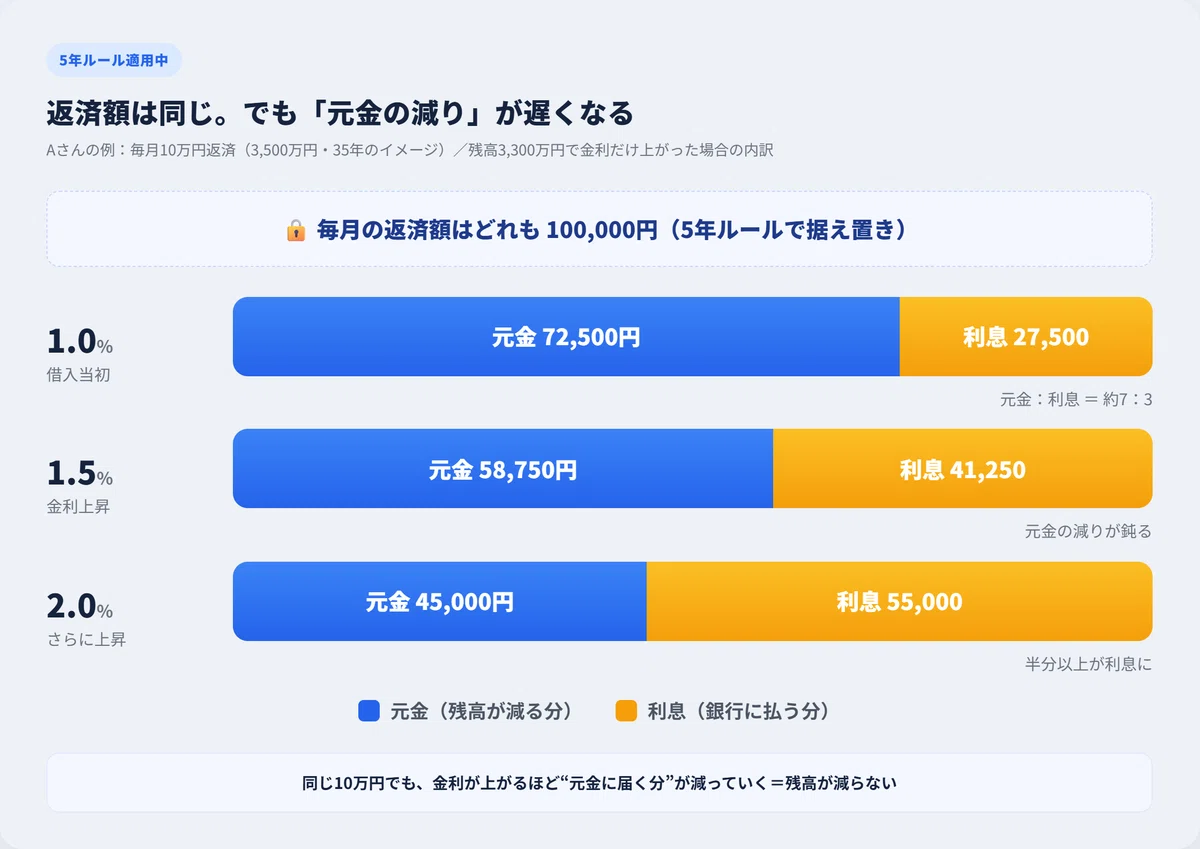Select the 1.0% 借入当初 row label

(x=81, y=354)
